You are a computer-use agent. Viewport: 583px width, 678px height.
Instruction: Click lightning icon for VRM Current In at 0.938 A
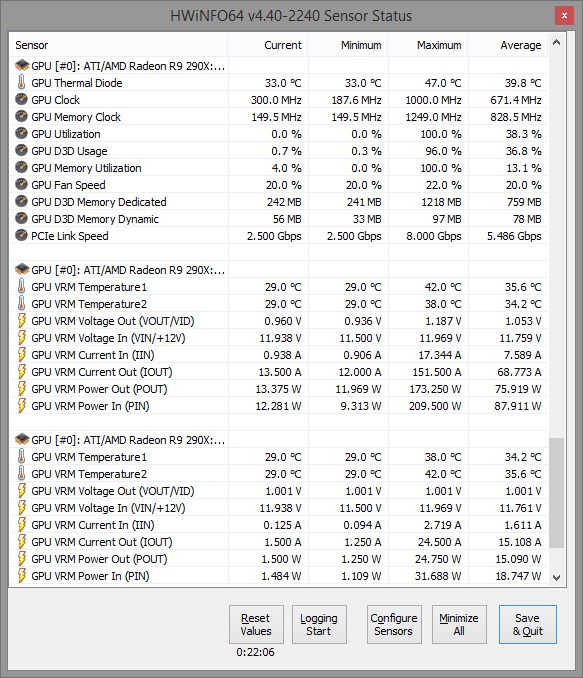21,355
